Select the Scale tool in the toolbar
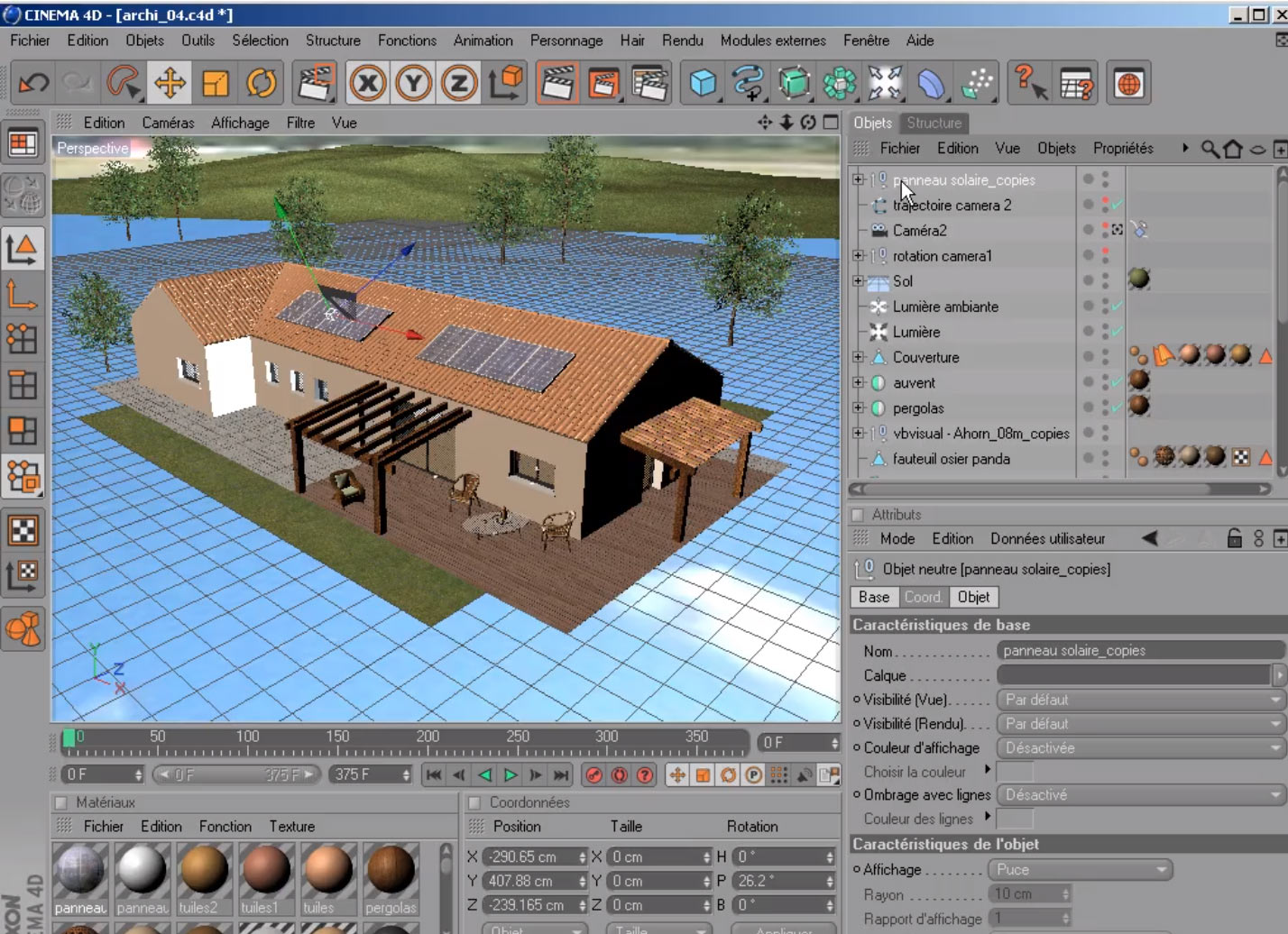The image size is (1288, 934). [x=216, y=82]
